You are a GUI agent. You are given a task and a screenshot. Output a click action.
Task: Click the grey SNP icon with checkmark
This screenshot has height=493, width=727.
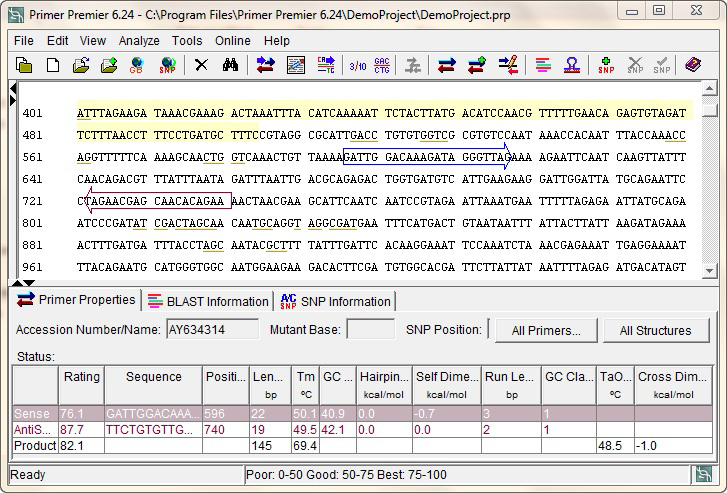[662, 65]
